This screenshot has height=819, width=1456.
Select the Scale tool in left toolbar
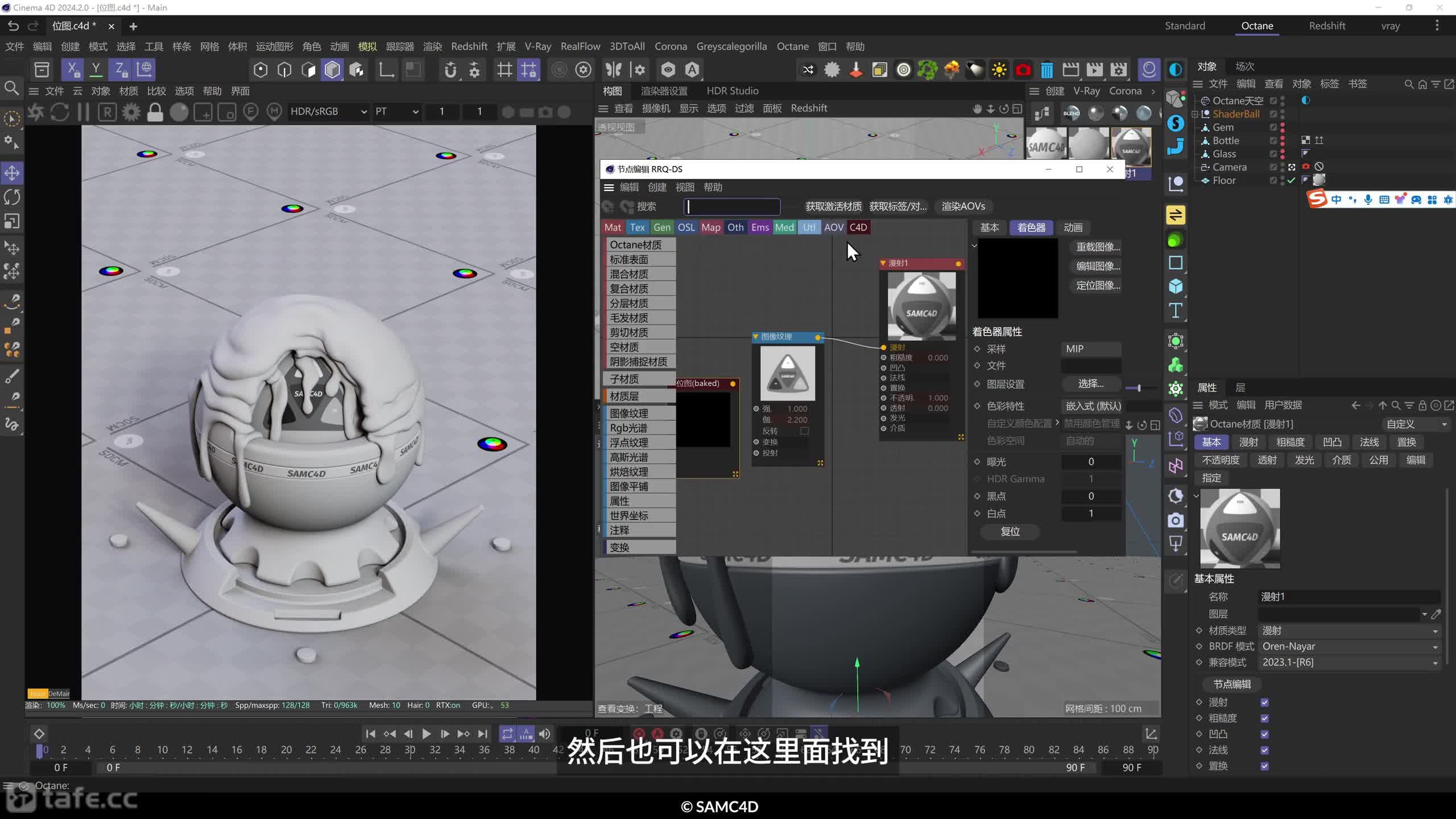tap(12, 221)
